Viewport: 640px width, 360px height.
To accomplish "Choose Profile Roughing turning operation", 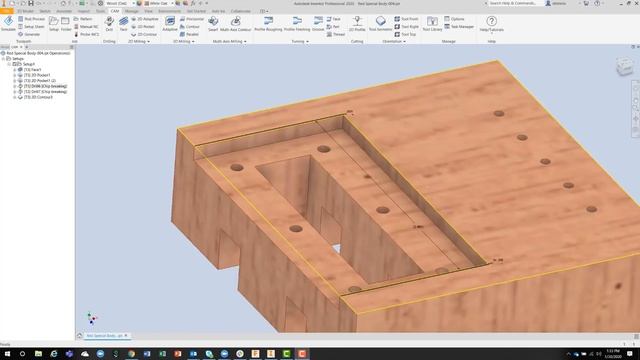I will pyautogui.click(x=268, y=24).
